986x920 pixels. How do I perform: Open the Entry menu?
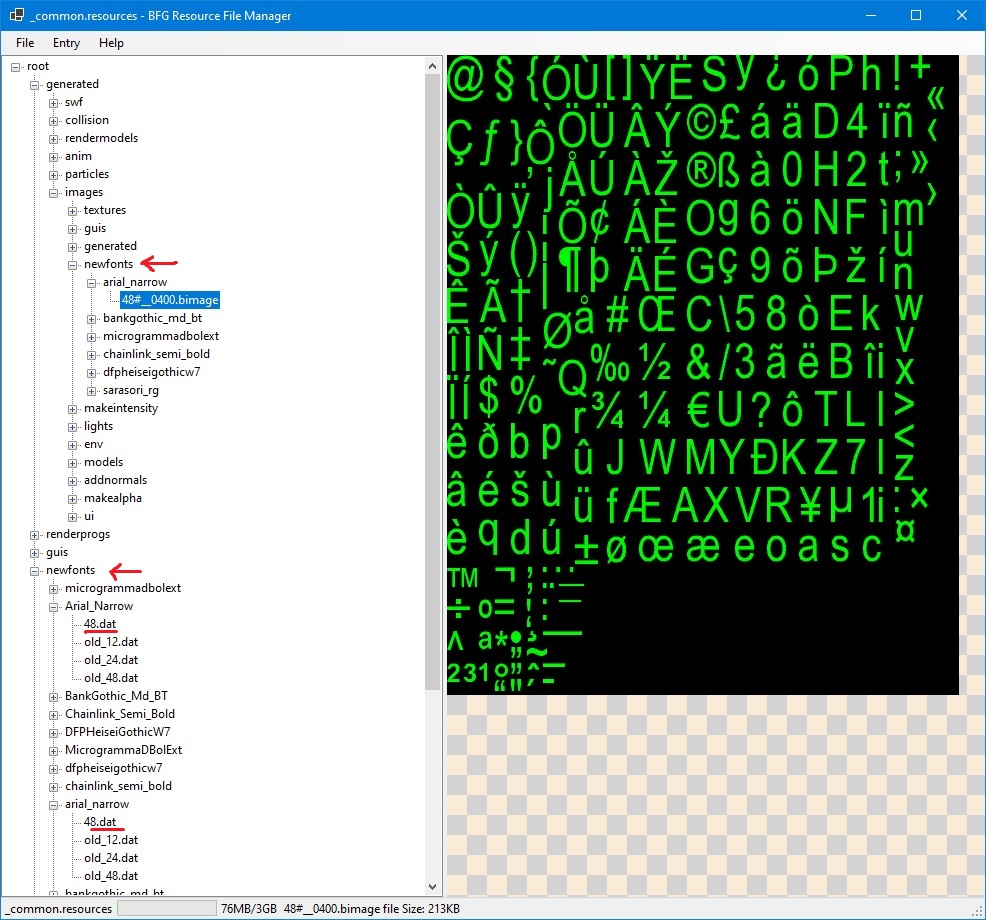point(66,43)
